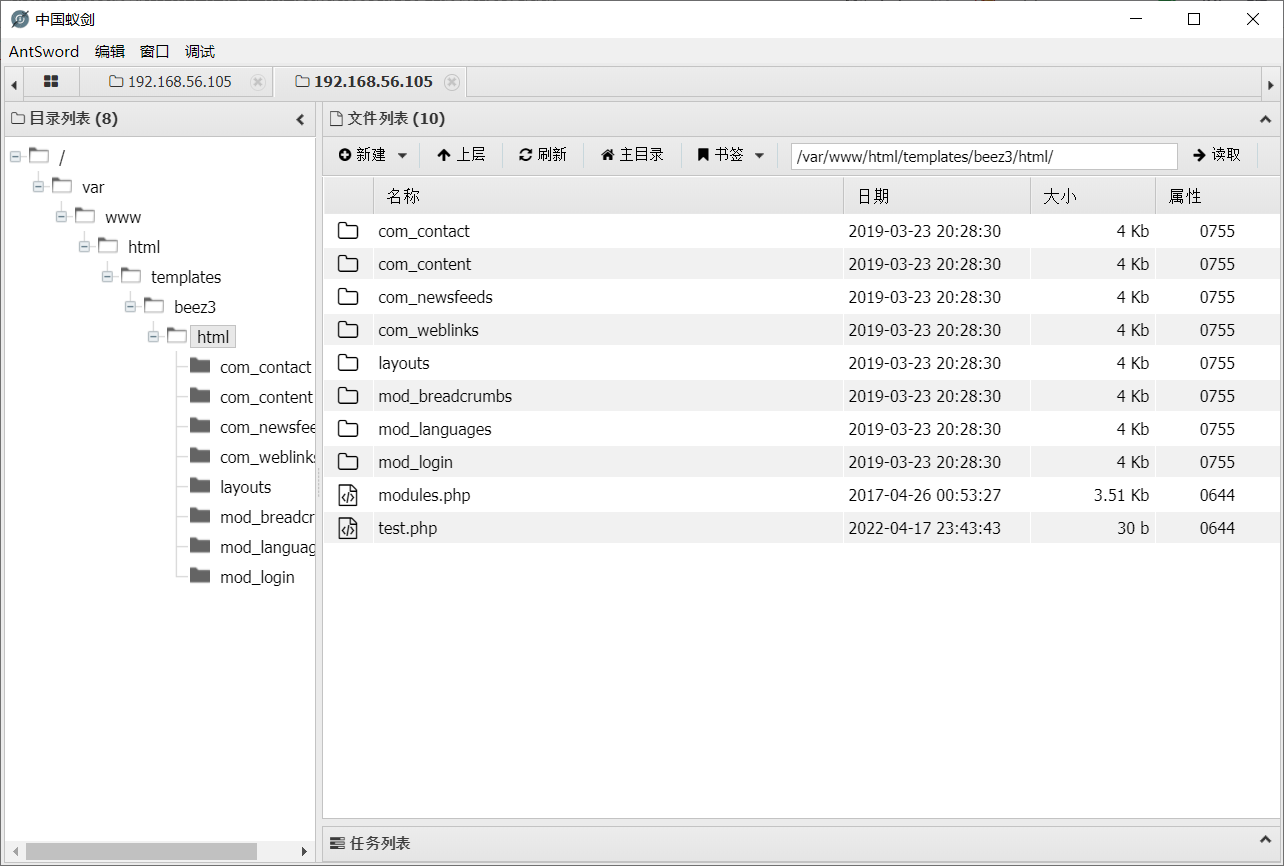The image size is (1284, 866).
Task: Collapse the beez3 tree node
Action: [x=130, y=306]
